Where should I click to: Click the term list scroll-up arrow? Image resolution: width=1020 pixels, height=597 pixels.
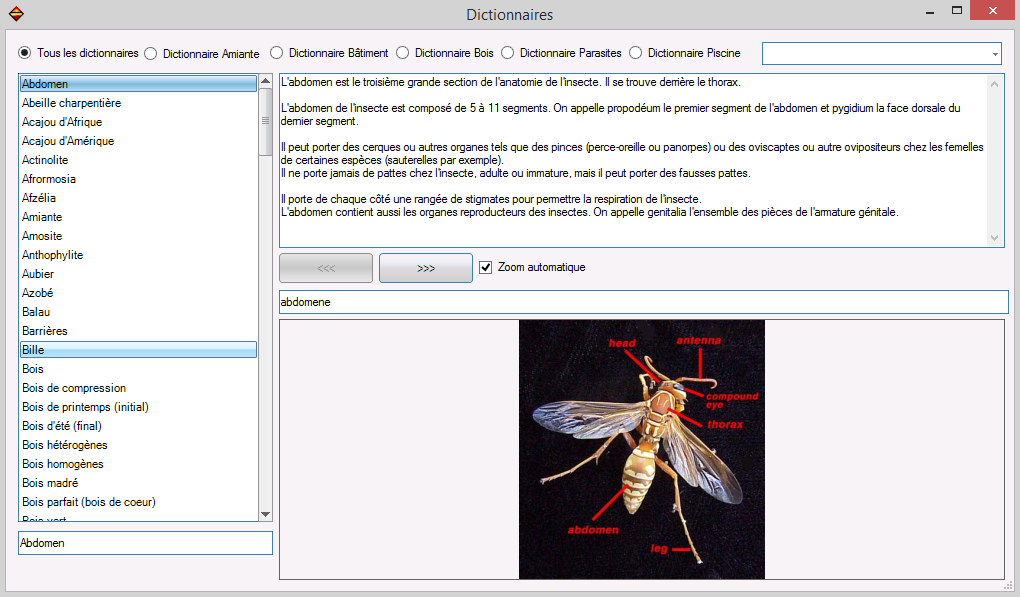tap(265, 82)
